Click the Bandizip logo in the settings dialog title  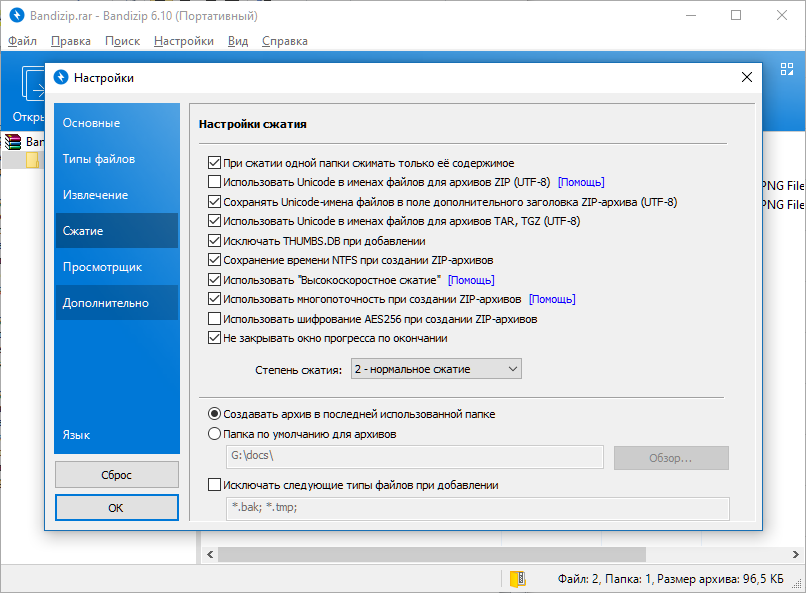[x=61, y=78]
